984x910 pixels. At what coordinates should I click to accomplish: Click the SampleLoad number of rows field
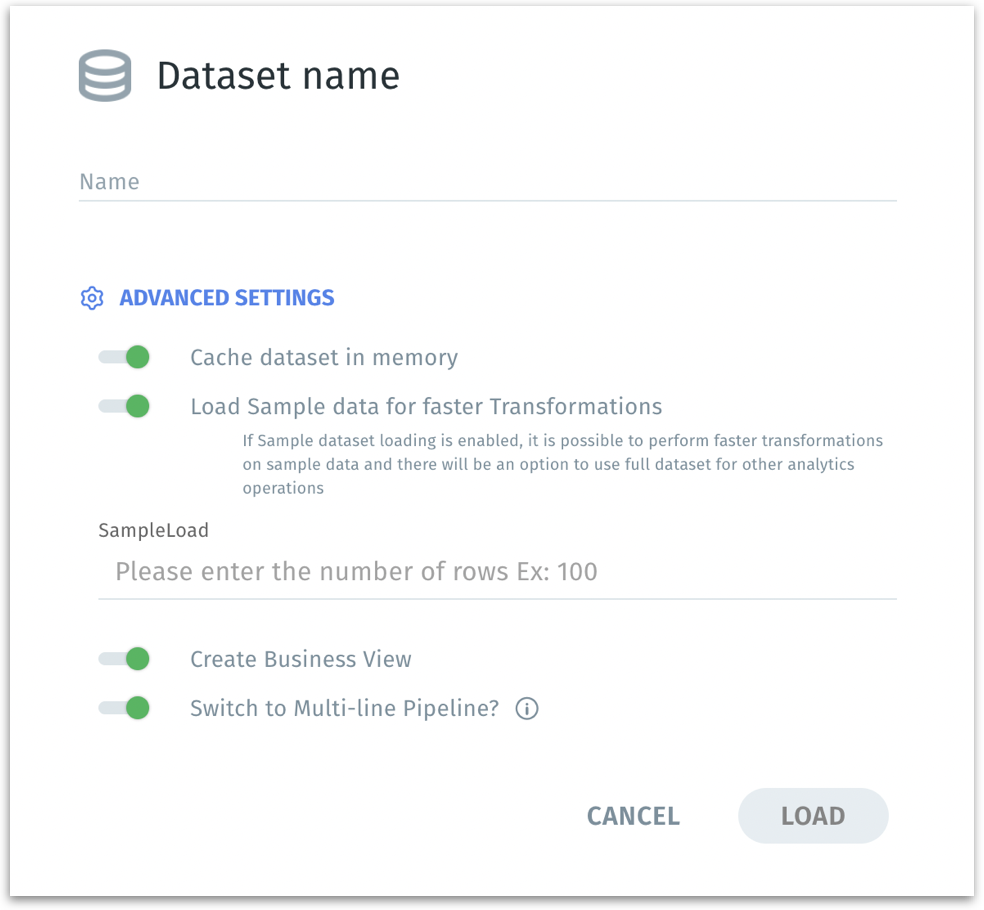(496, 572)
